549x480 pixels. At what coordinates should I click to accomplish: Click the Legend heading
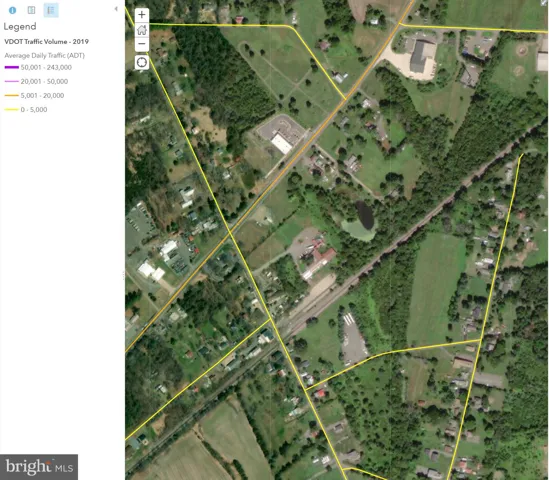(x=20, y=27)
